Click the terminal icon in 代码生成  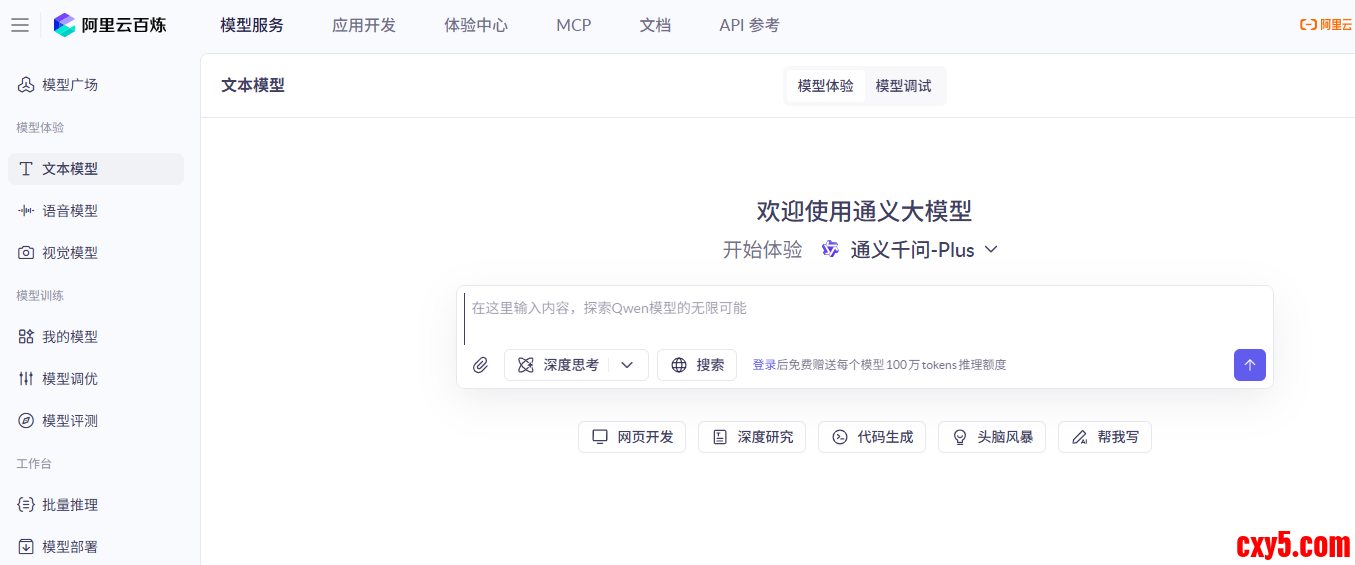point(840,437)
